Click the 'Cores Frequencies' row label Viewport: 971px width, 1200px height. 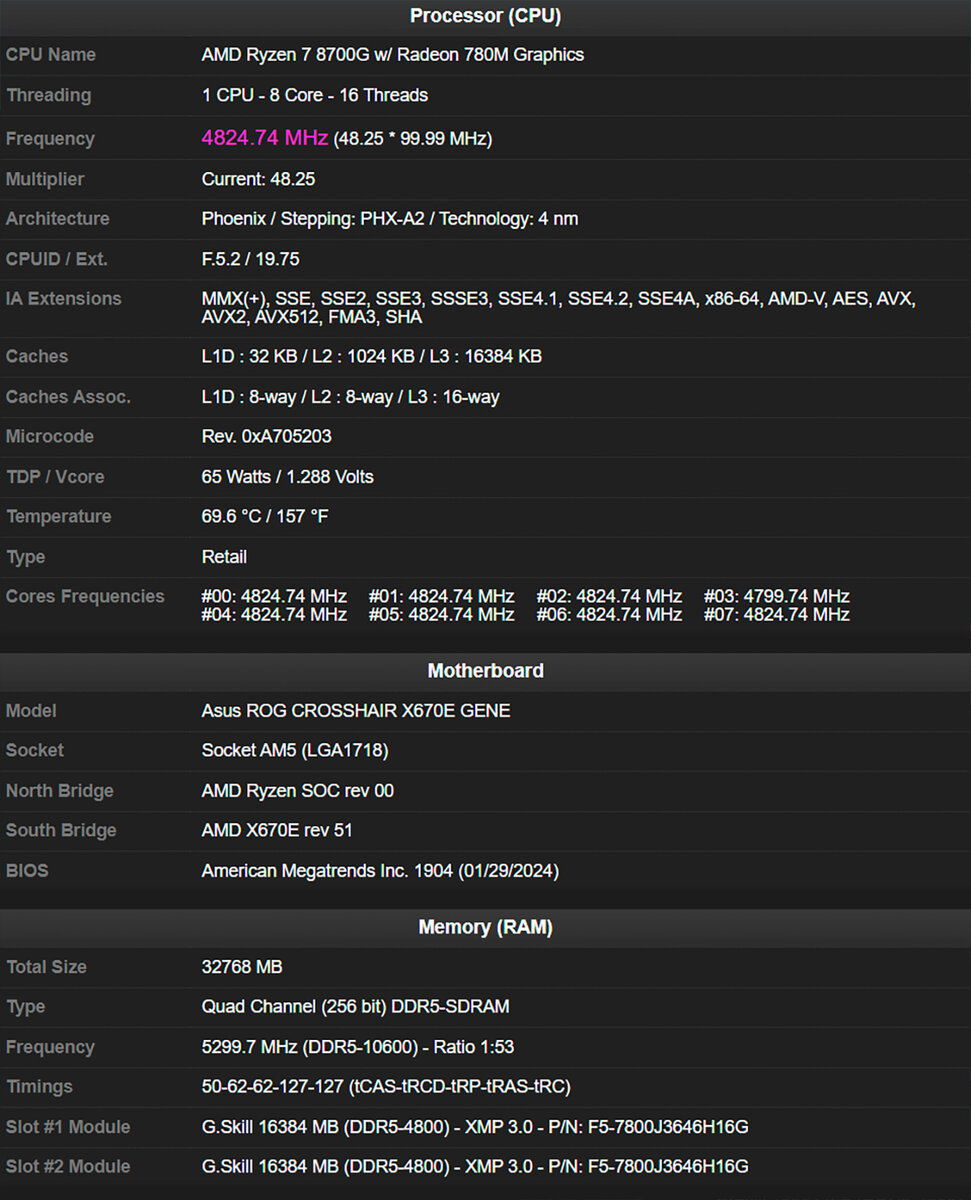click(x=85, y=596)
